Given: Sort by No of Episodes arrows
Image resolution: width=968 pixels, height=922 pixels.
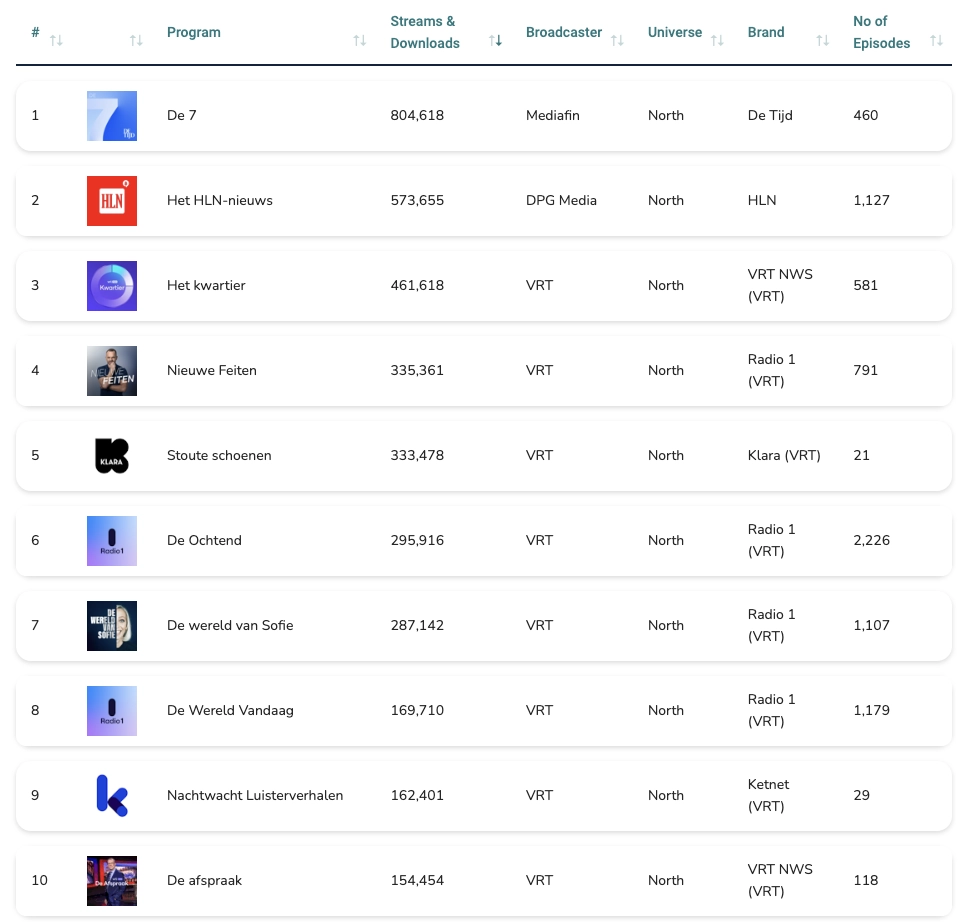Looking at the screenshot, I should [936, 40].
